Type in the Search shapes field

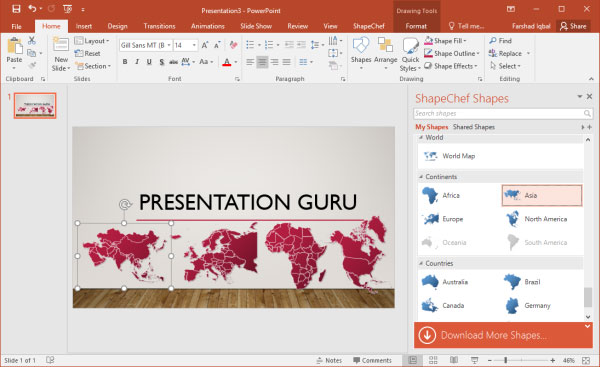pyautogui.click(x=502, y=113)
